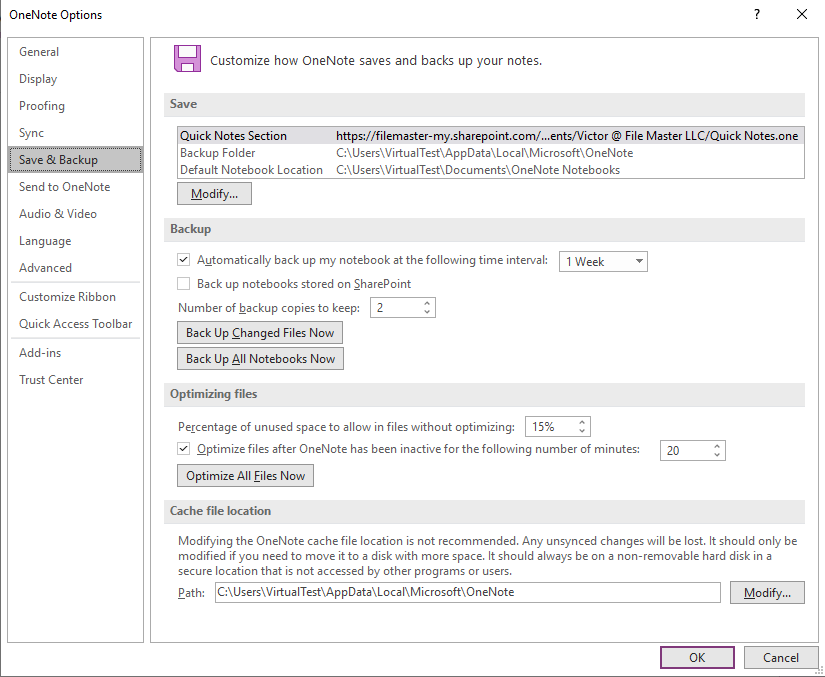Increase number of backup copies to keep
Screen dimensions: 825x677
pyautogui.click(x=427, y=304)
